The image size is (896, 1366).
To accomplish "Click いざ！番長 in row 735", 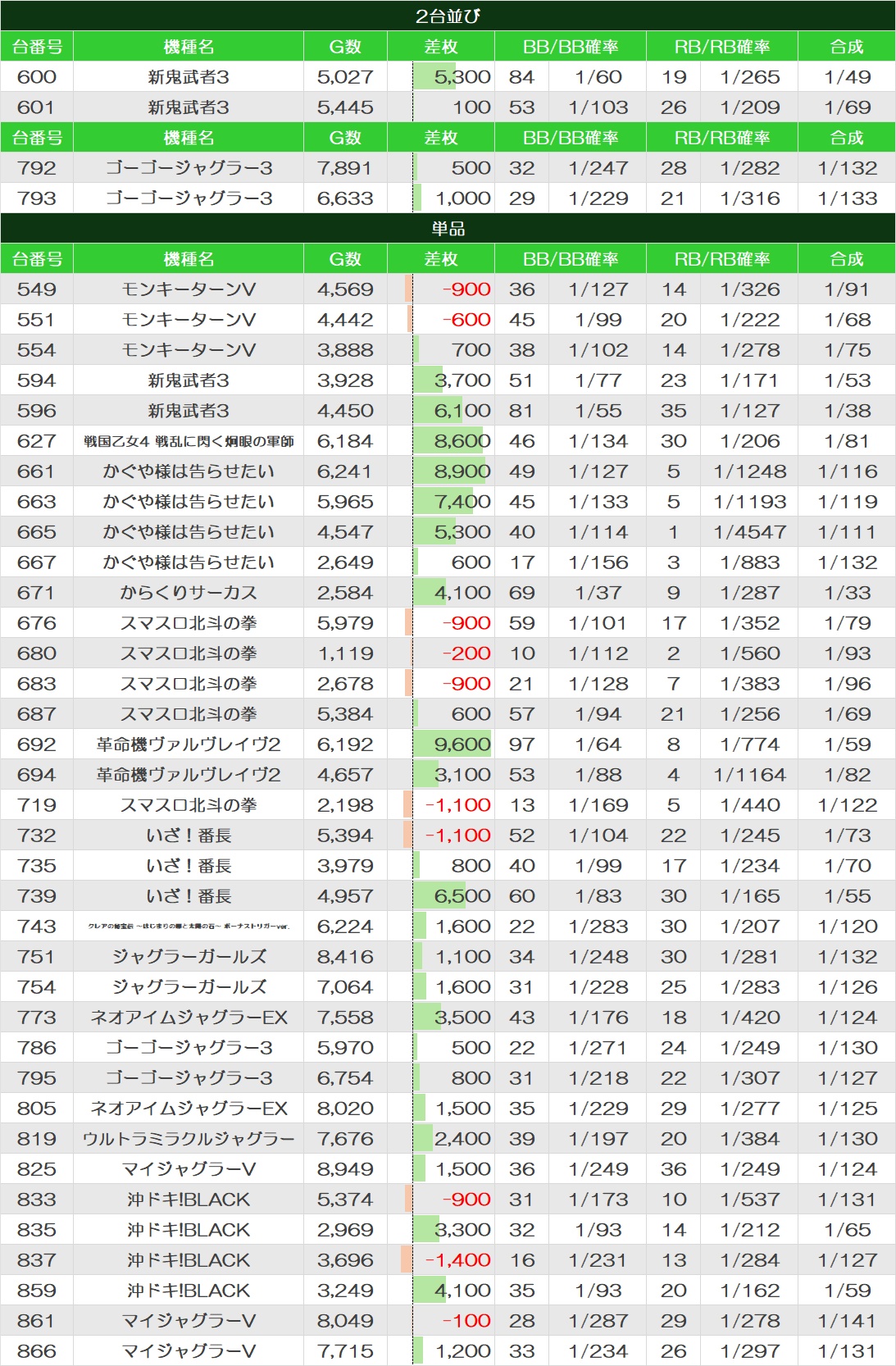I will point(189,866).
